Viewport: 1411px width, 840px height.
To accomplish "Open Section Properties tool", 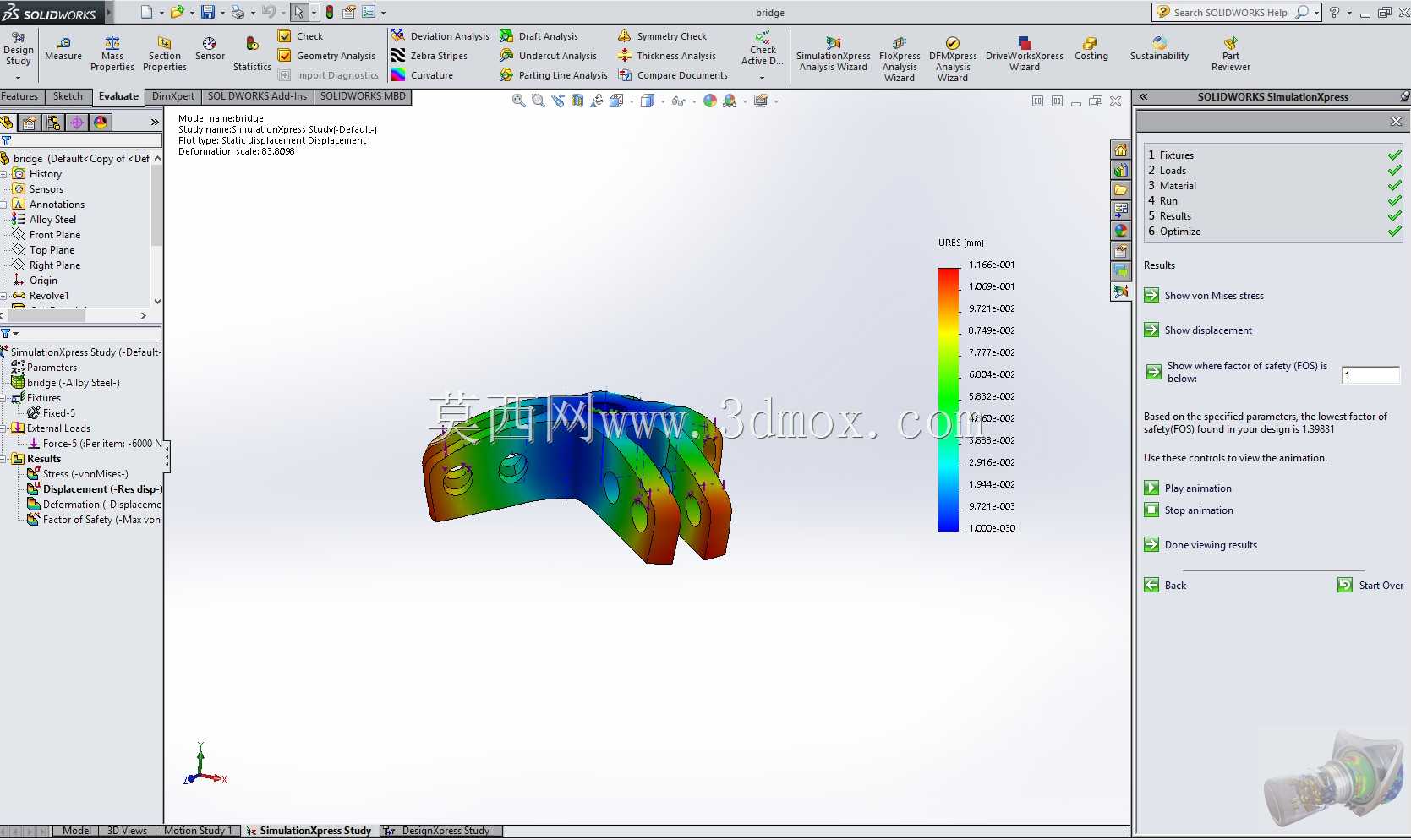I will coord(165,54).
